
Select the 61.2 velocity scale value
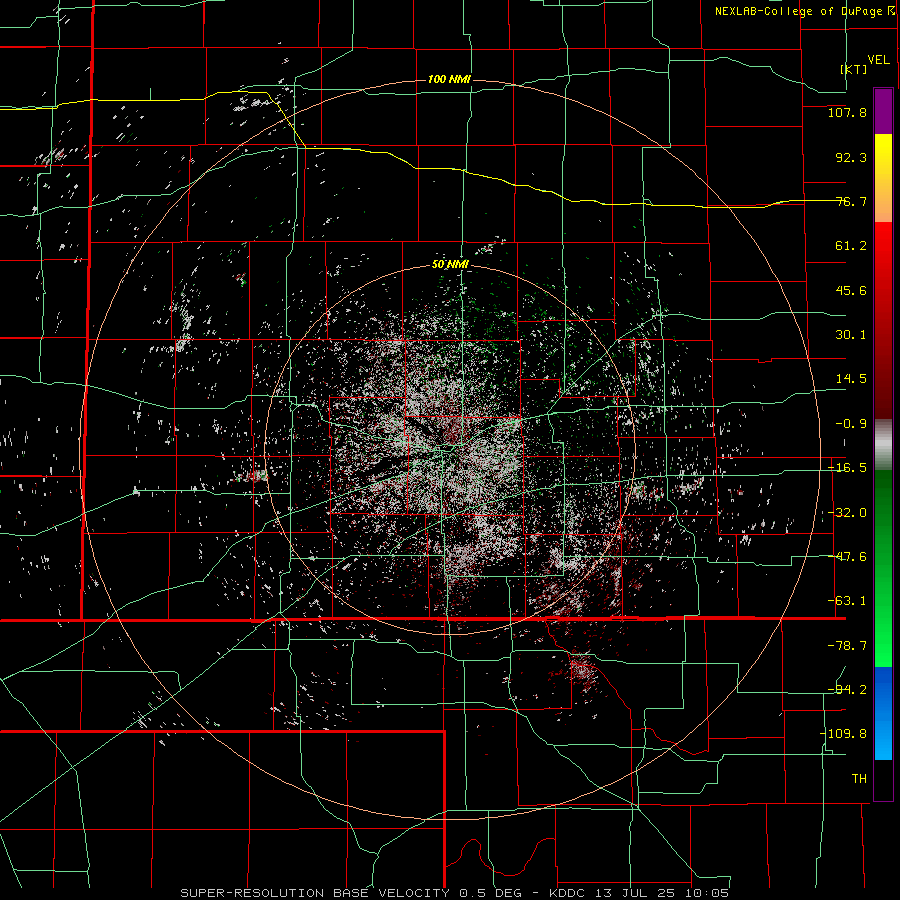(x=851, y=246)
